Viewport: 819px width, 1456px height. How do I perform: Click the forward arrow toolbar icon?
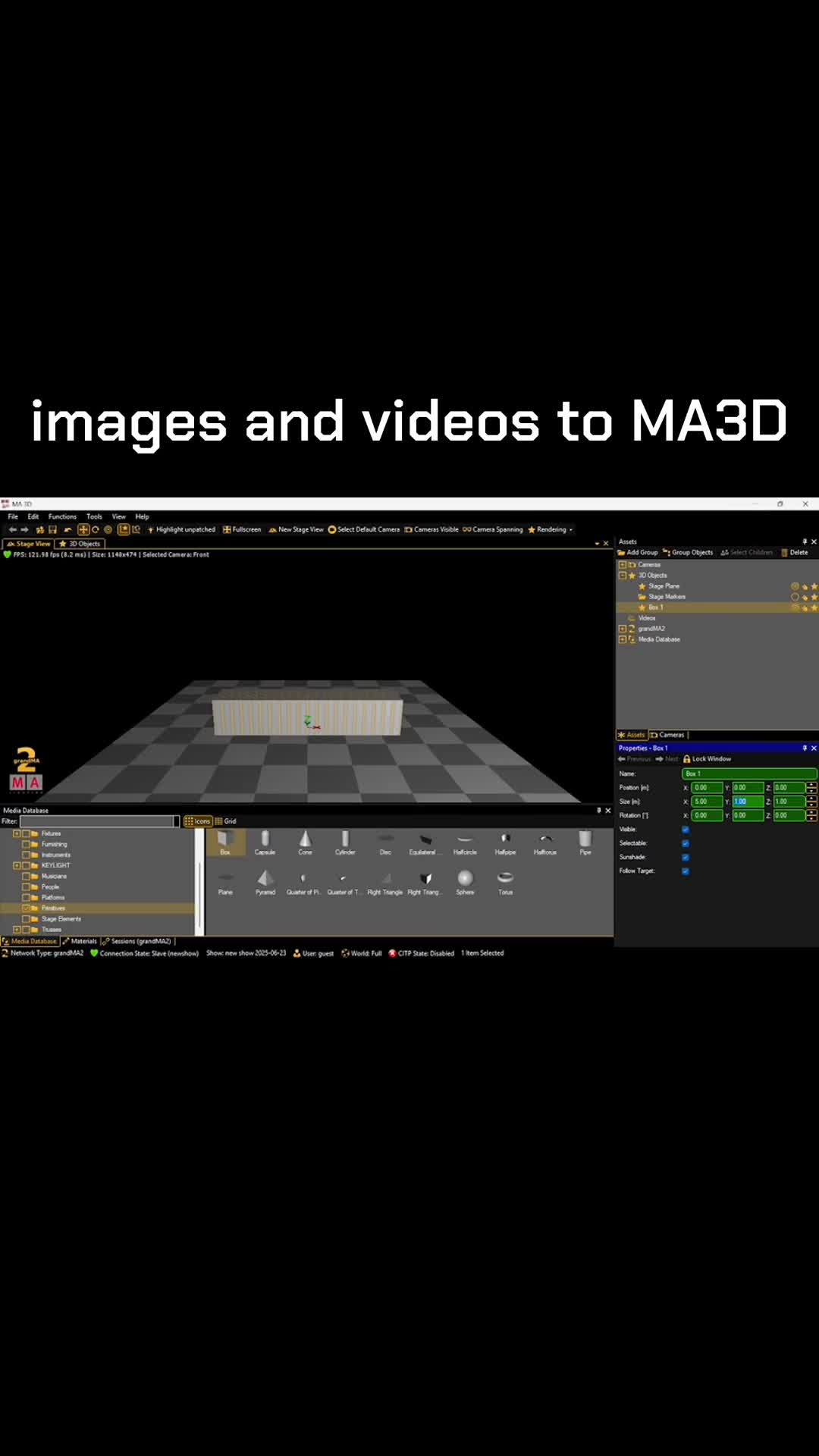pyautogui.click(x=24, y=529)
